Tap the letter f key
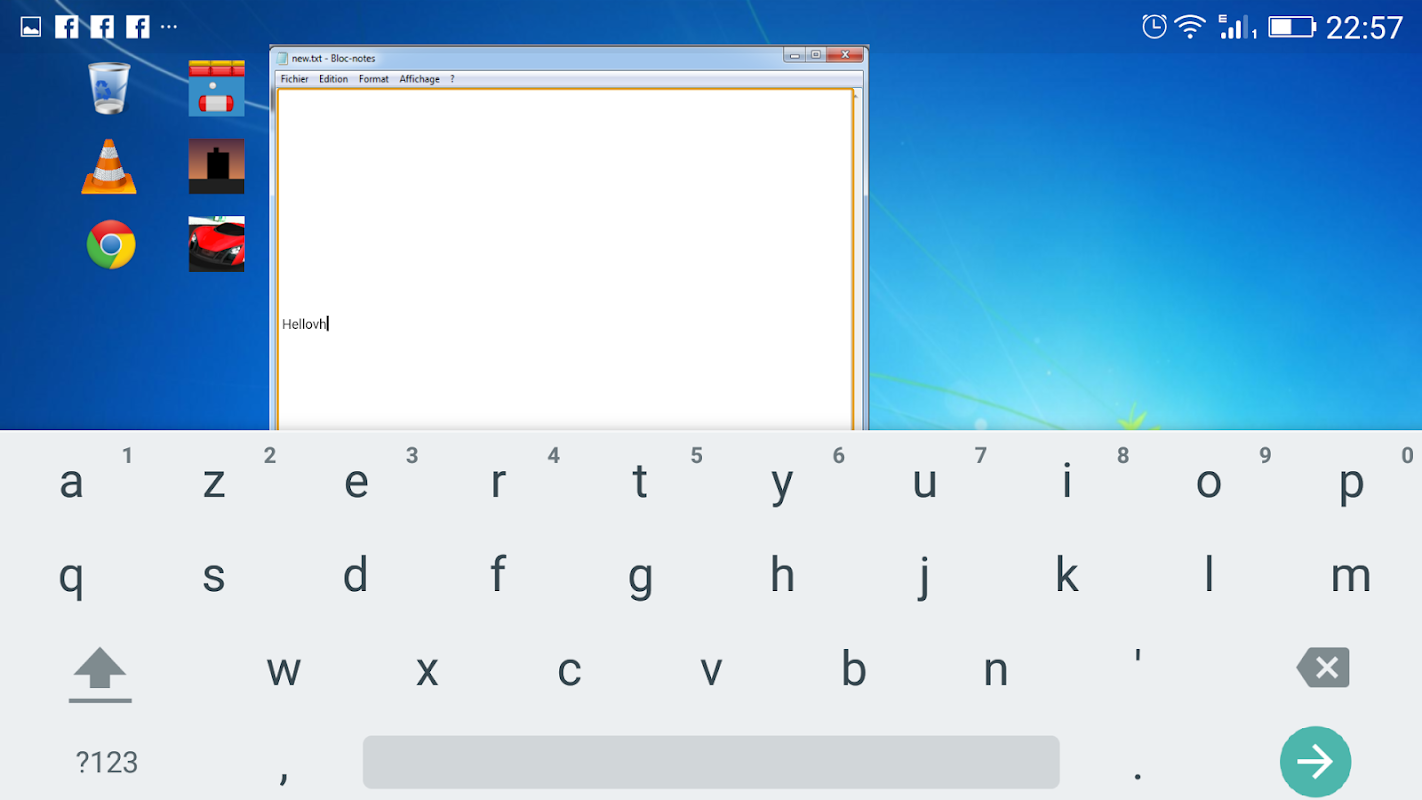Image resolution: width=1422 pixels, height=800 pixels. coord(498,576)
